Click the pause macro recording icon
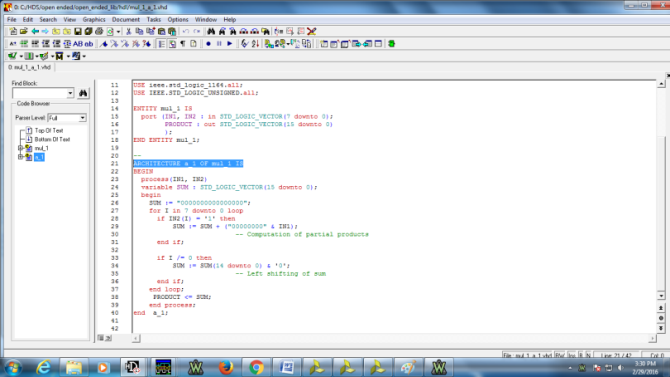670x377 pixels. click(219, 44)
